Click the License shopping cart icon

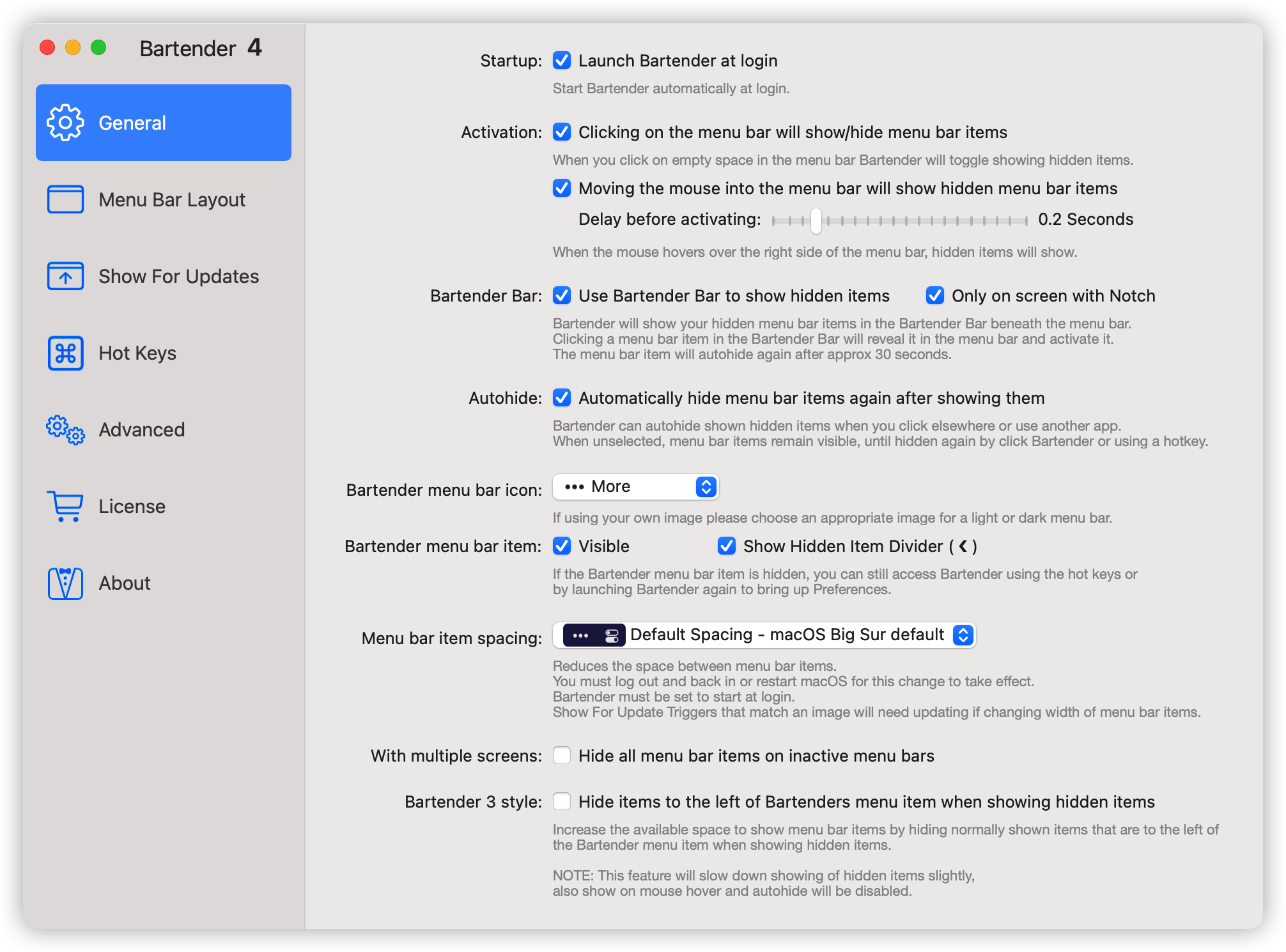(65, 506)
